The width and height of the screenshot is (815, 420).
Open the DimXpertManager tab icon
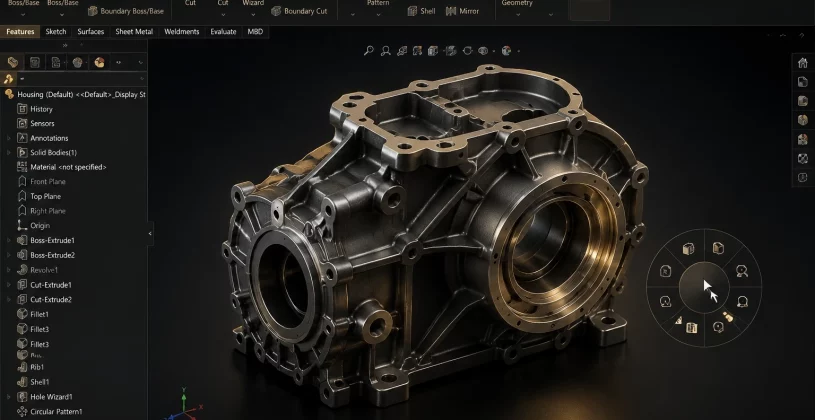pos(77,63)
